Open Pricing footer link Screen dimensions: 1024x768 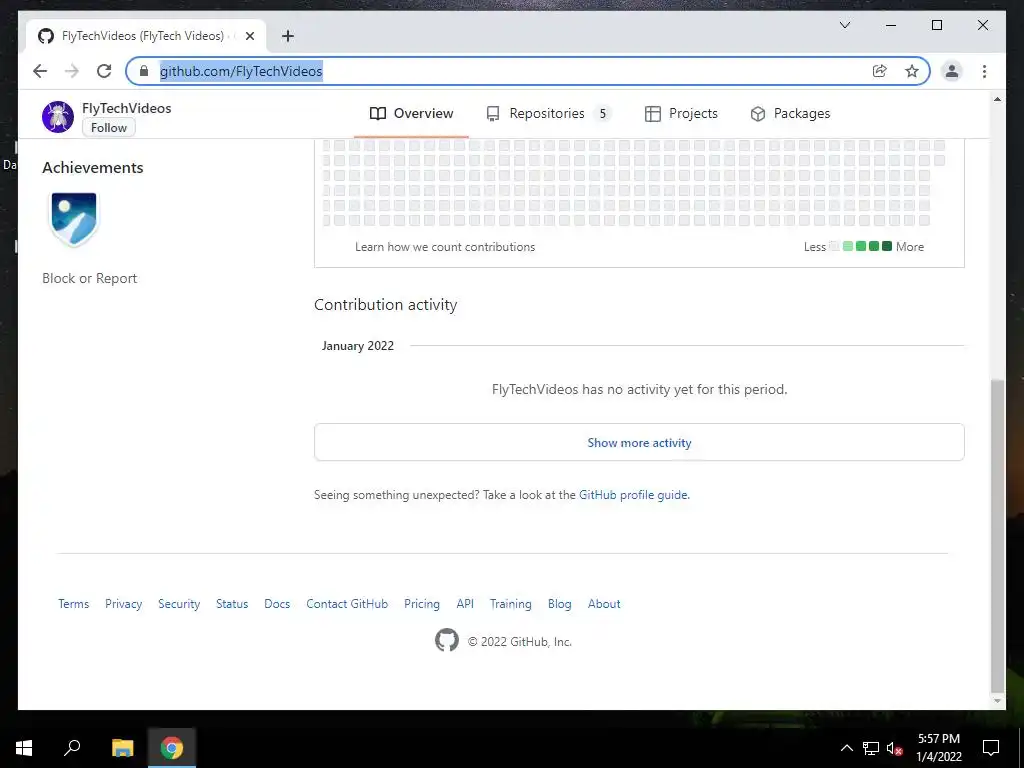(x=422, y=604)
